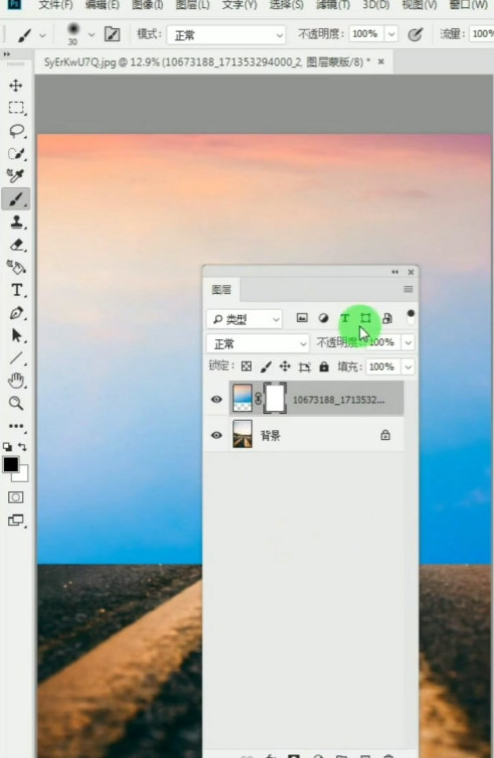The image size is (494, 758).
Task: Open the layer 填充 percentage dropdown
Action: coord(408,367)
